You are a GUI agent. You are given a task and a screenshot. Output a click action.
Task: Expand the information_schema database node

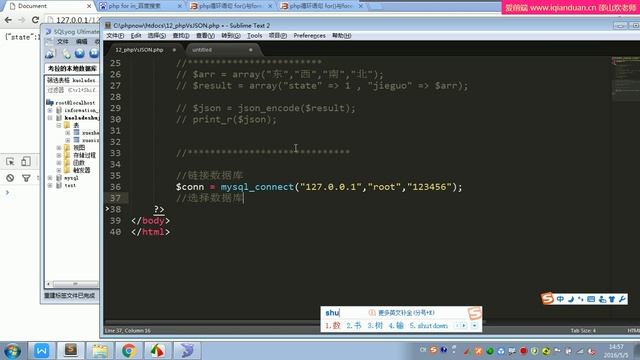(x=50, y=110)
